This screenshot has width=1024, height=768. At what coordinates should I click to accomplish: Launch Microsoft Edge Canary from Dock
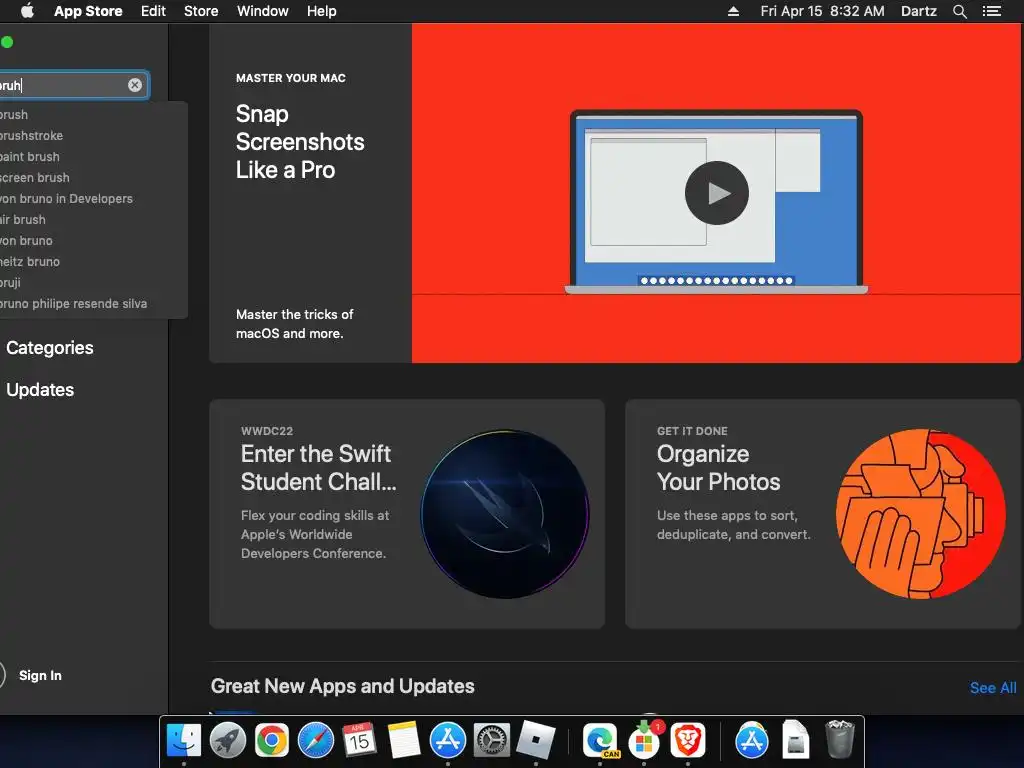(x=600, y=740)
